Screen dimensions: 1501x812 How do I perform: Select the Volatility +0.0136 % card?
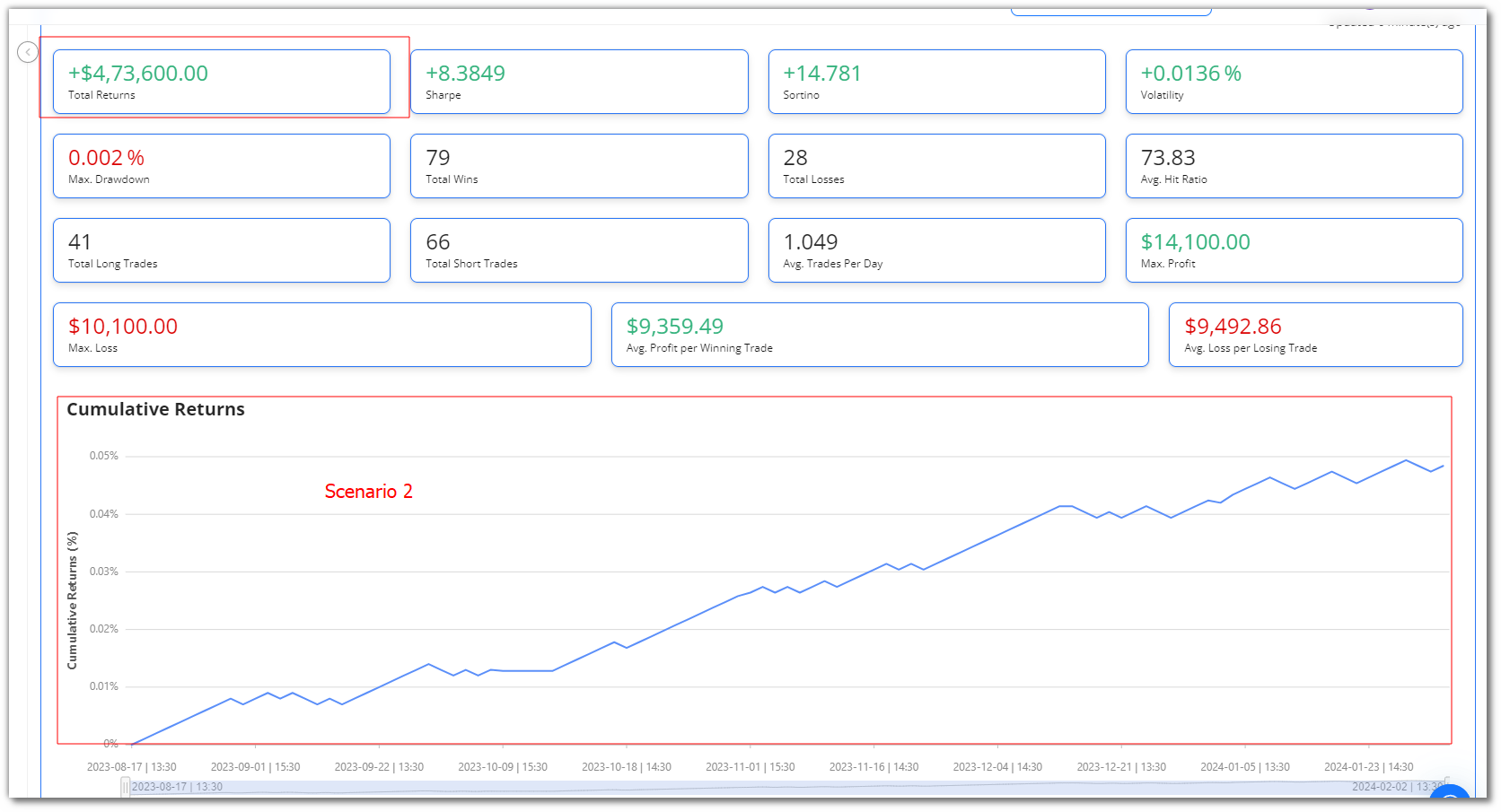[1294, 82]
